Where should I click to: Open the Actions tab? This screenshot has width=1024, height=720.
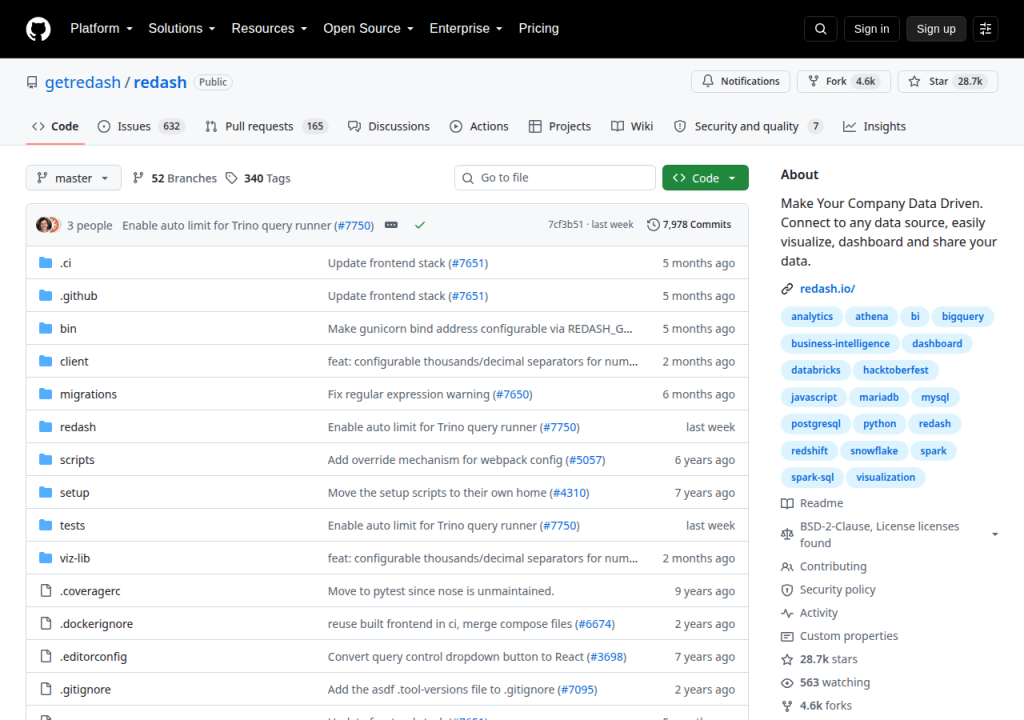(x=479, y=126)
